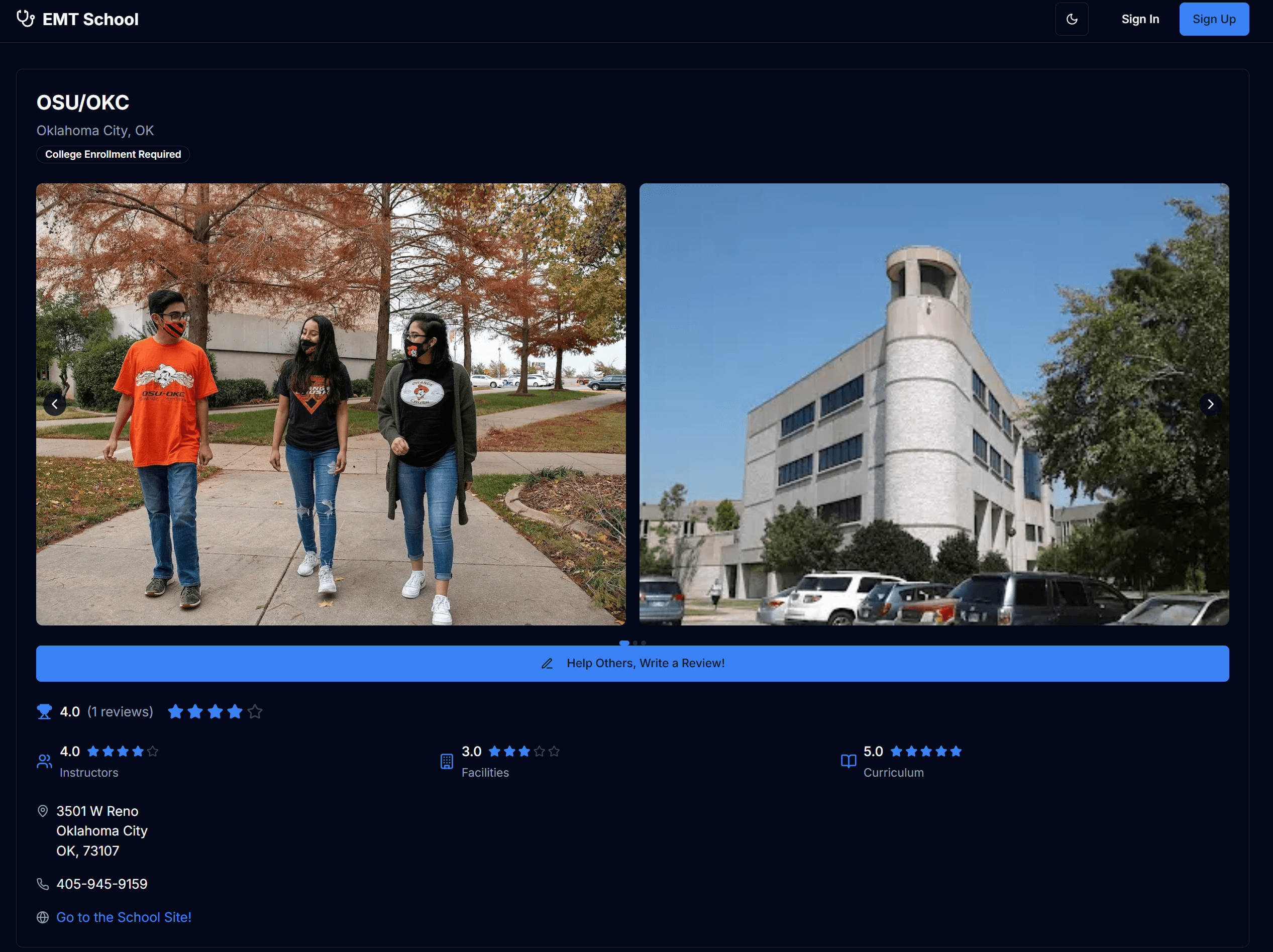Click the map pin icon near the address

[x=43, y=811]
